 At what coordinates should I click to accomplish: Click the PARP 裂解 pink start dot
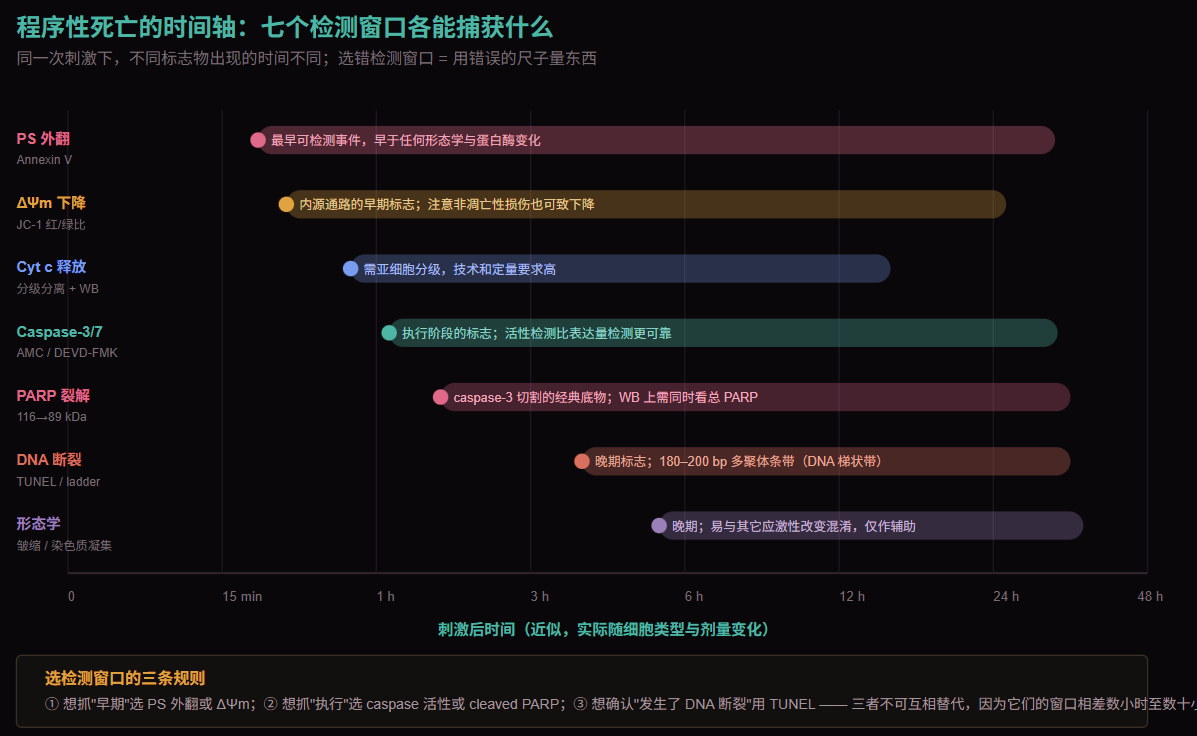[440, 396]
